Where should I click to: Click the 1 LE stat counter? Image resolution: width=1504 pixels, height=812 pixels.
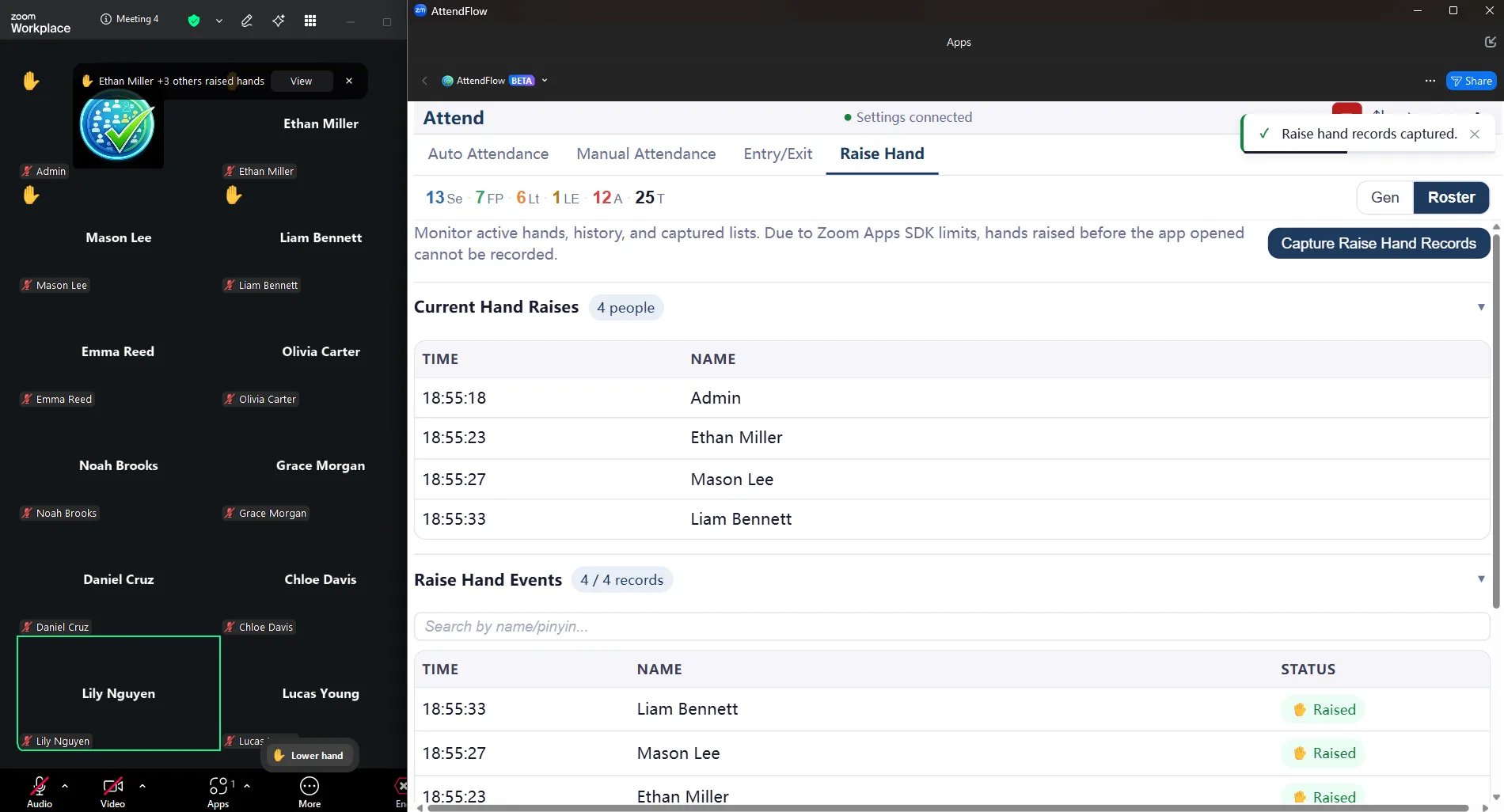pyautogui.click(x=565, y=198)
